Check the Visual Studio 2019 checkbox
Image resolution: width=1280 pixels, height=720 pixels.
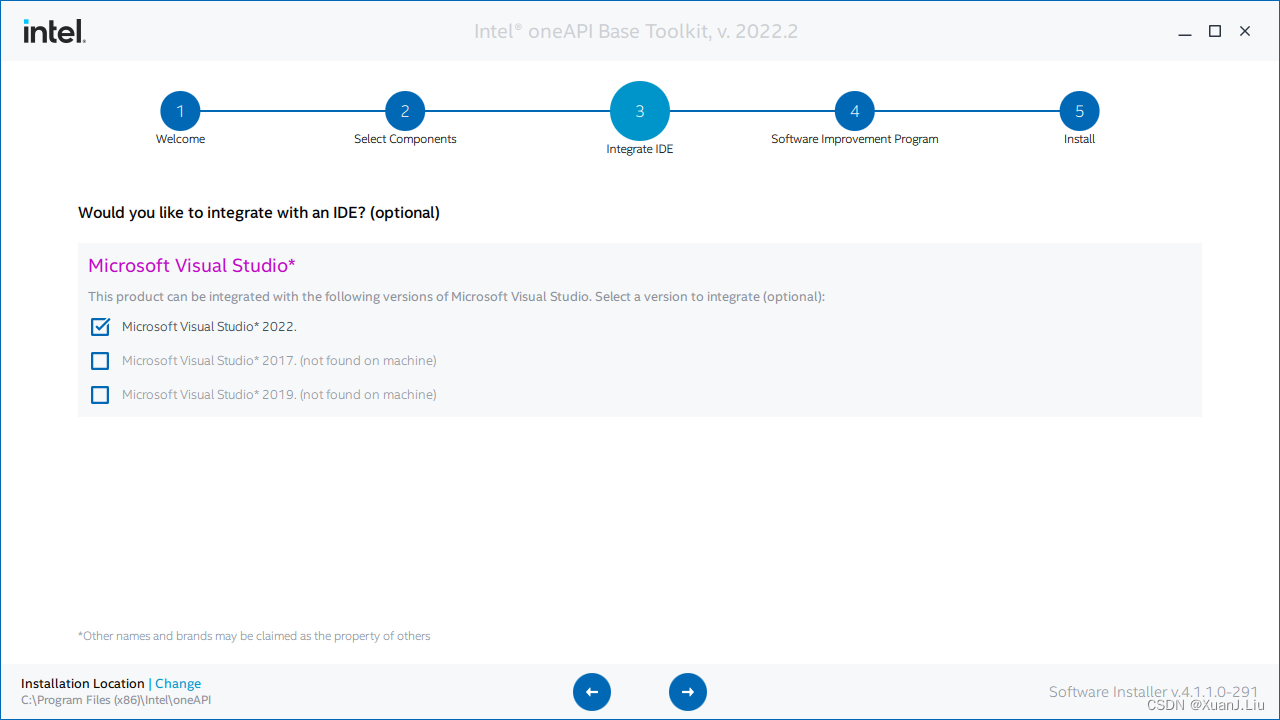(99, 394)
